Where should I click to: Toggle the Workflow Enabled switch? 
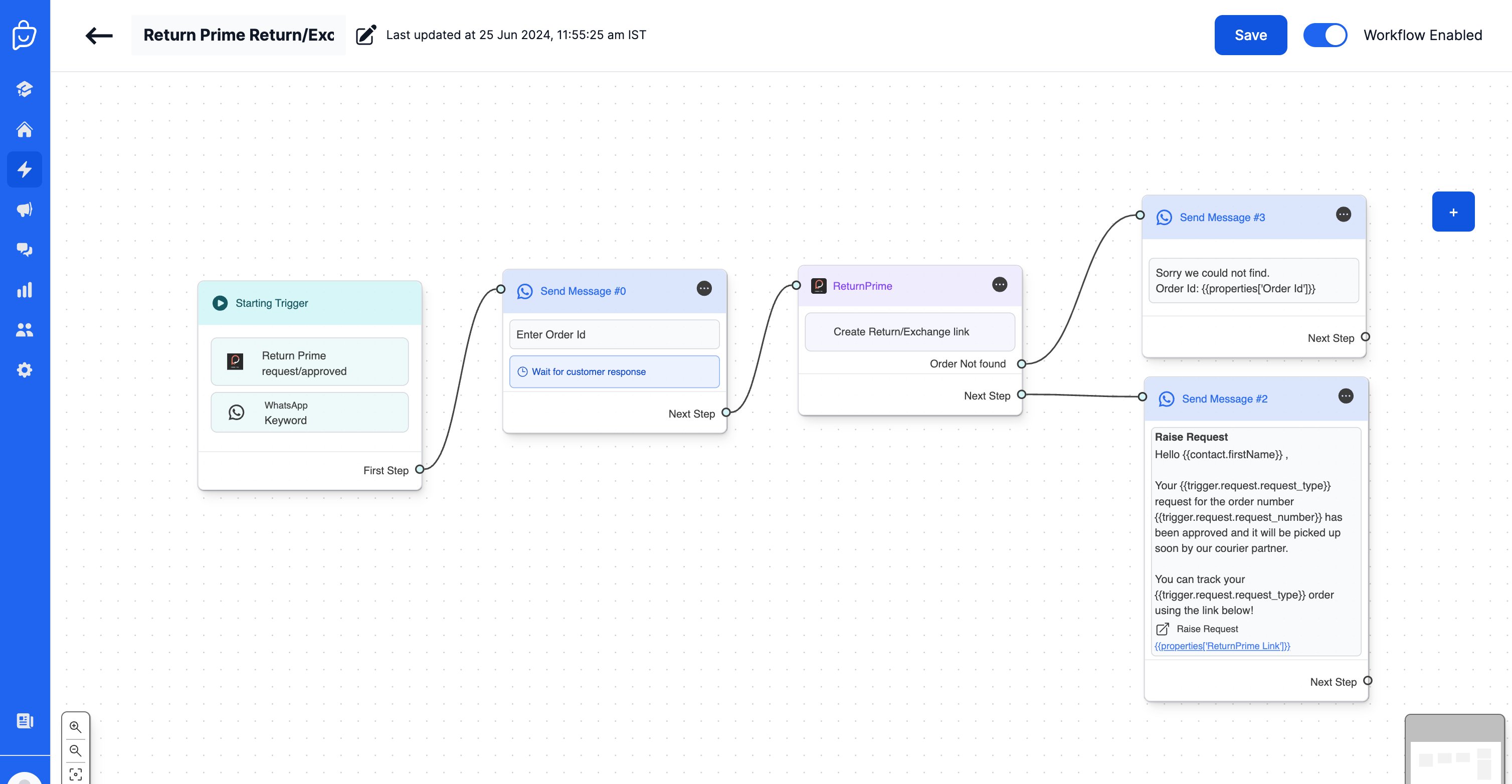click(1325, 35)
